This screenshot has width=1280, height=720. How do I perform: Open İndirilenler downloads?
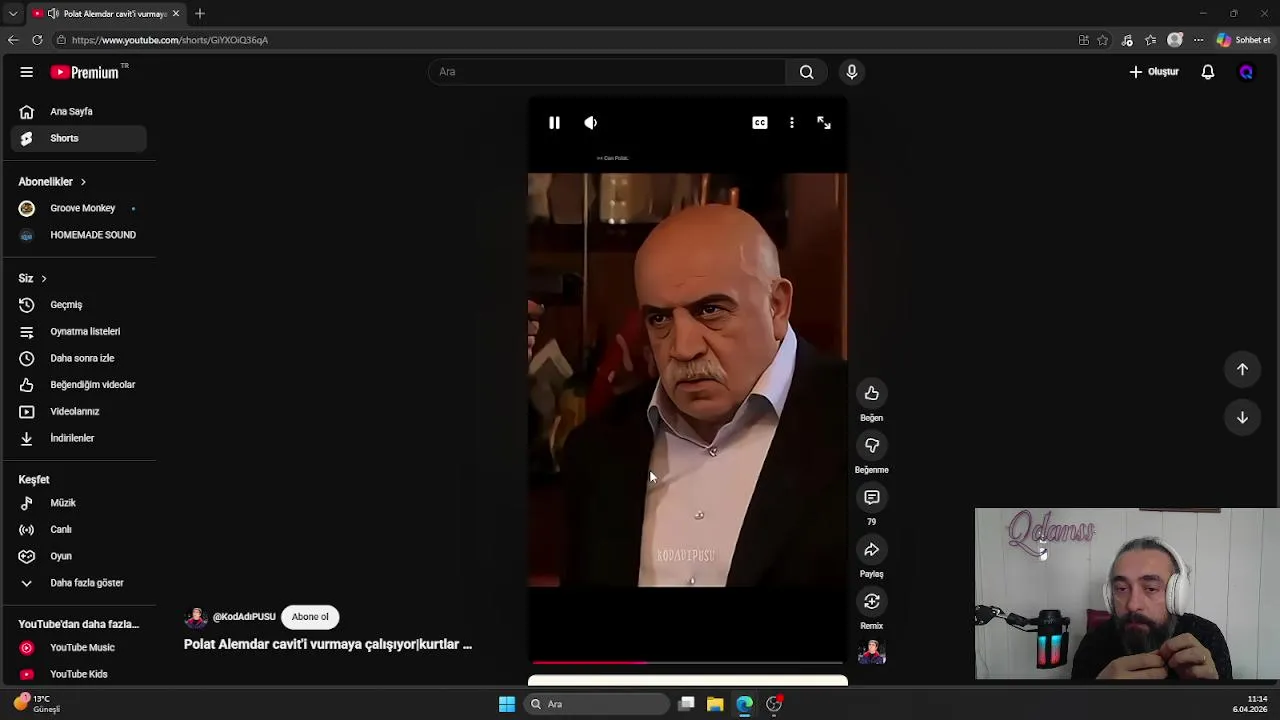(78, 438)
